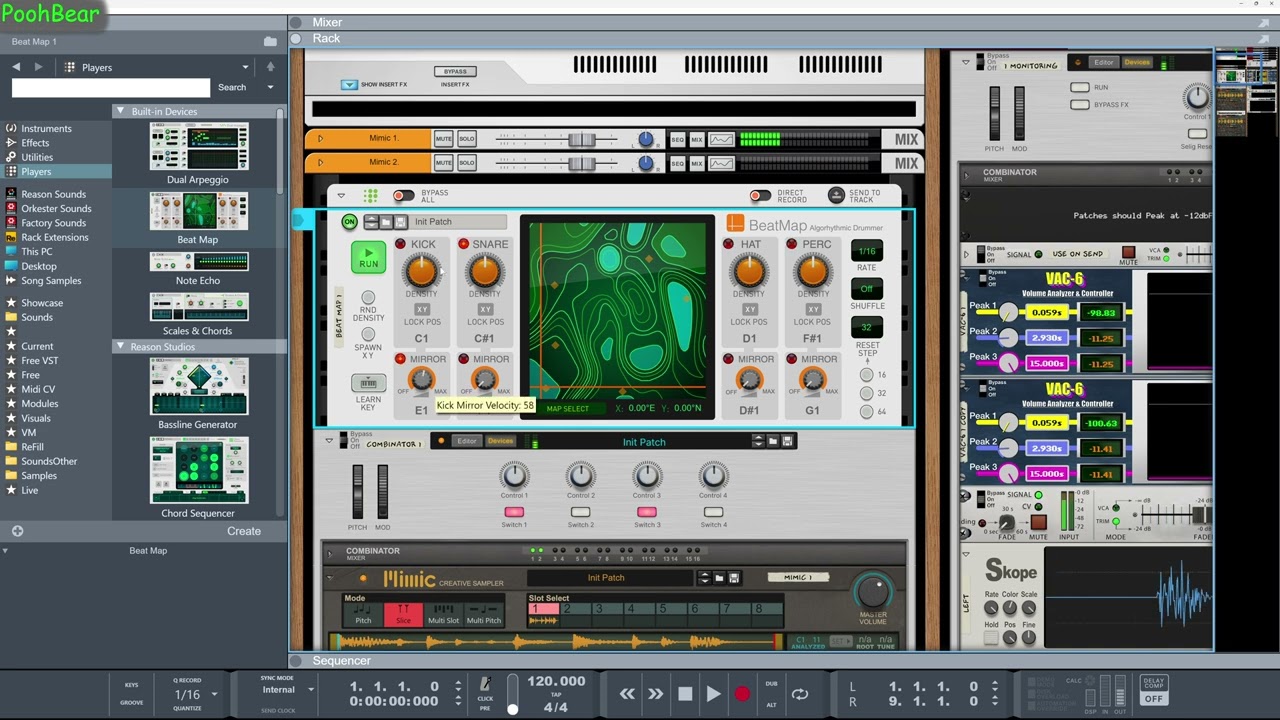Toggle the KICK enable LED button
The height and width of the screenshot is (720, 1280).
[400, 244]
